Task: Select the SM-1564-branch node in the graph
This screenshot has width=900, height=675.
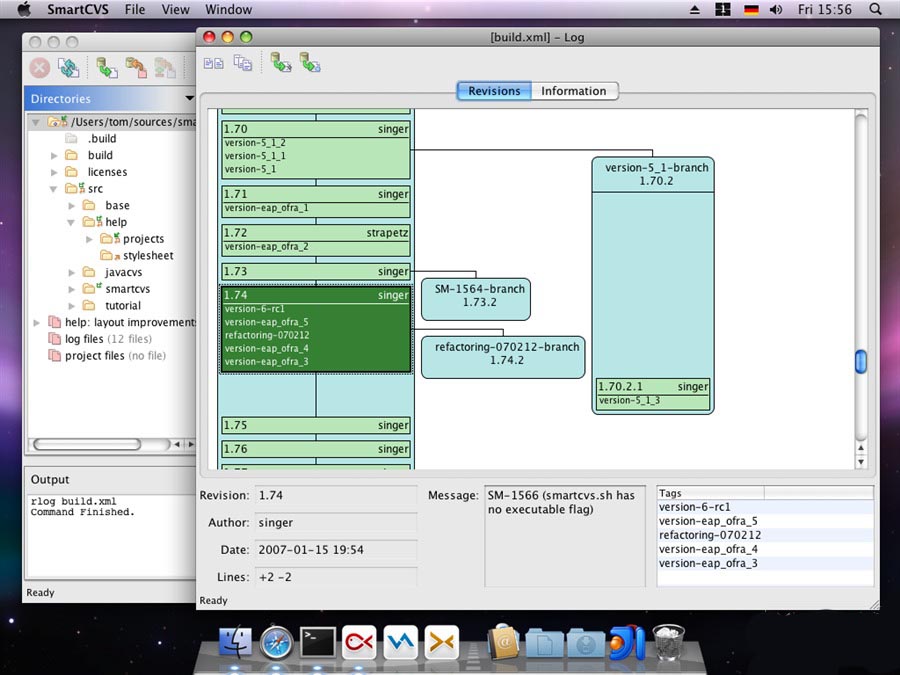Action: [476, 296]
